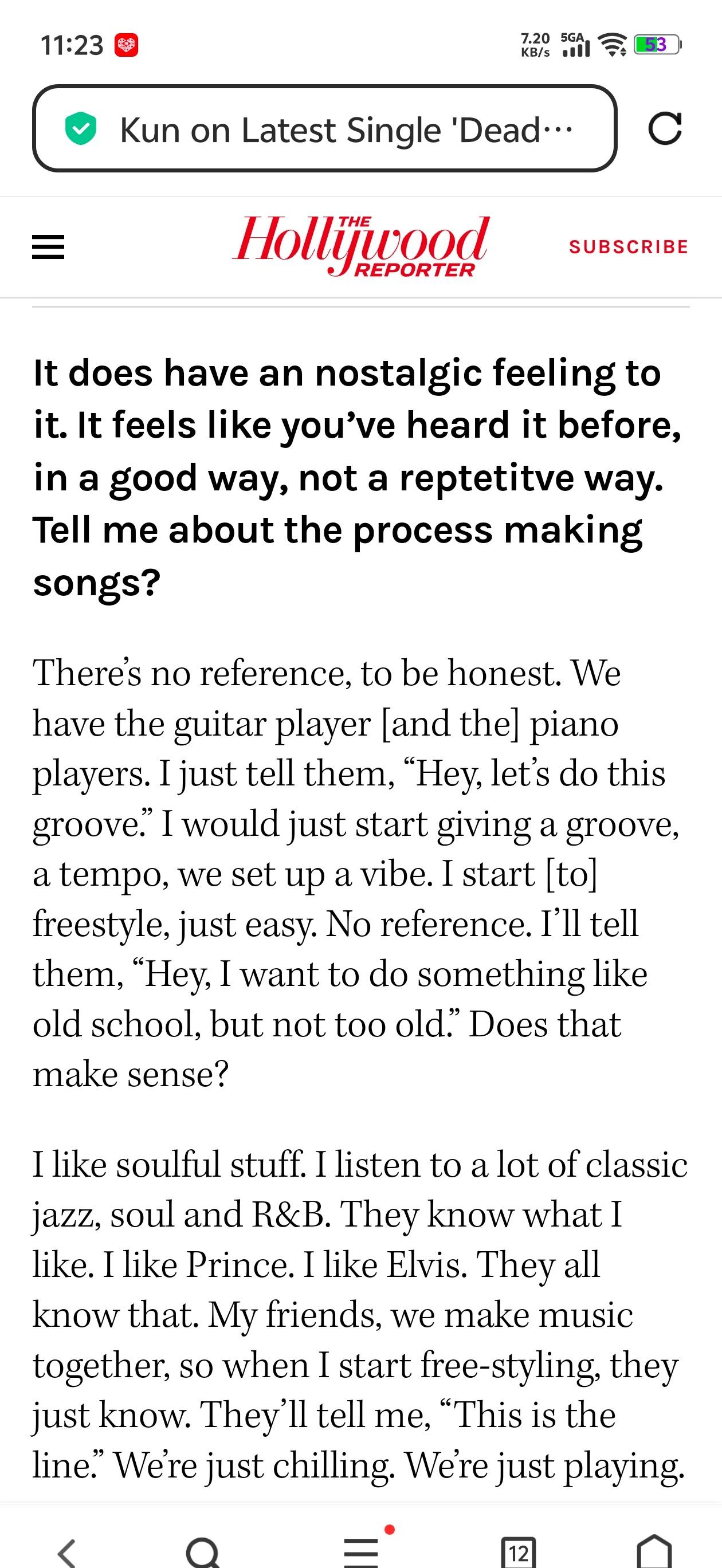Open the hamburger site menu

coord(48,247)
